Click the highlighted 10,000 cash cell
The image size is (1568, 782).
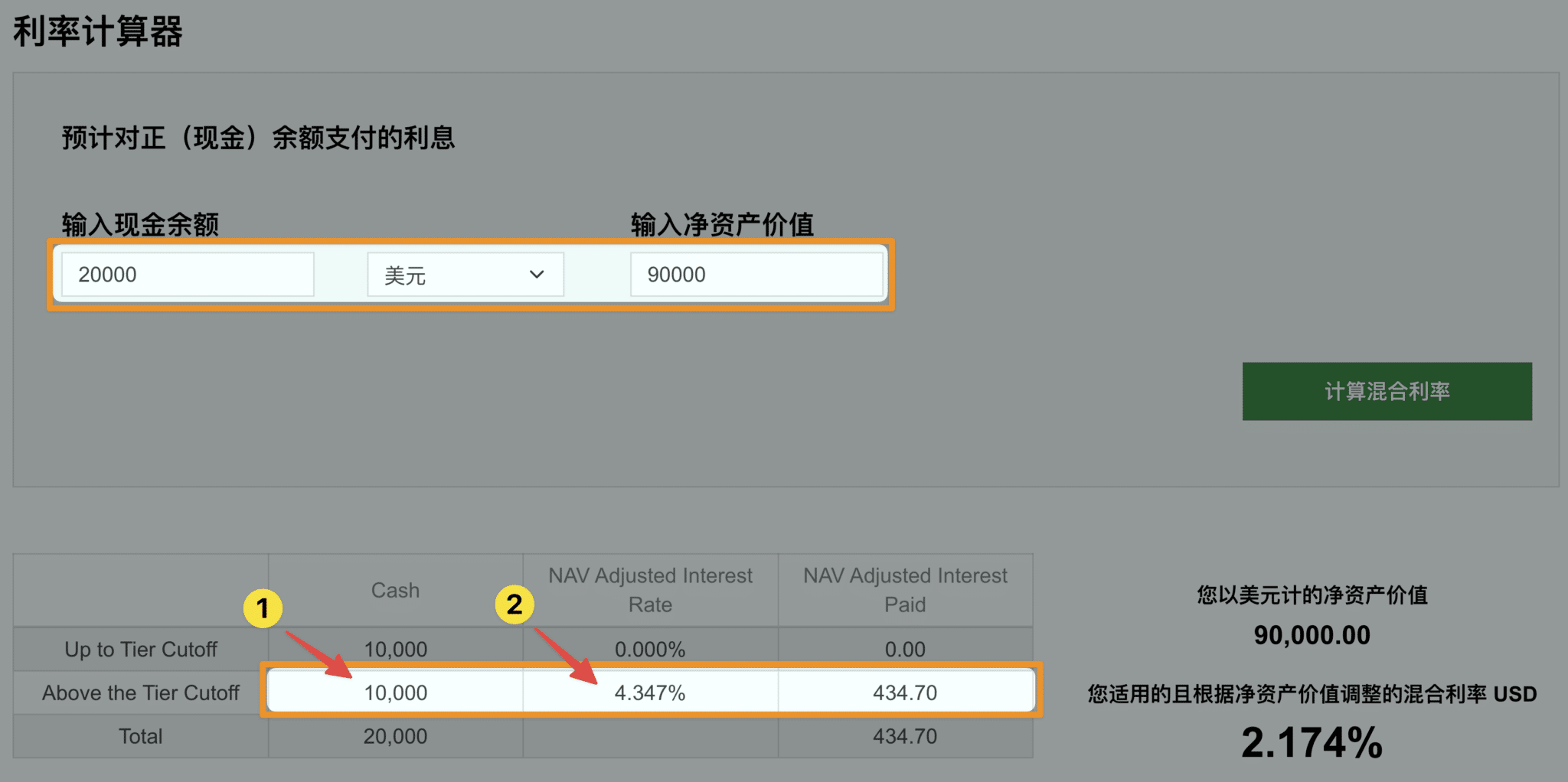(395, 692)
